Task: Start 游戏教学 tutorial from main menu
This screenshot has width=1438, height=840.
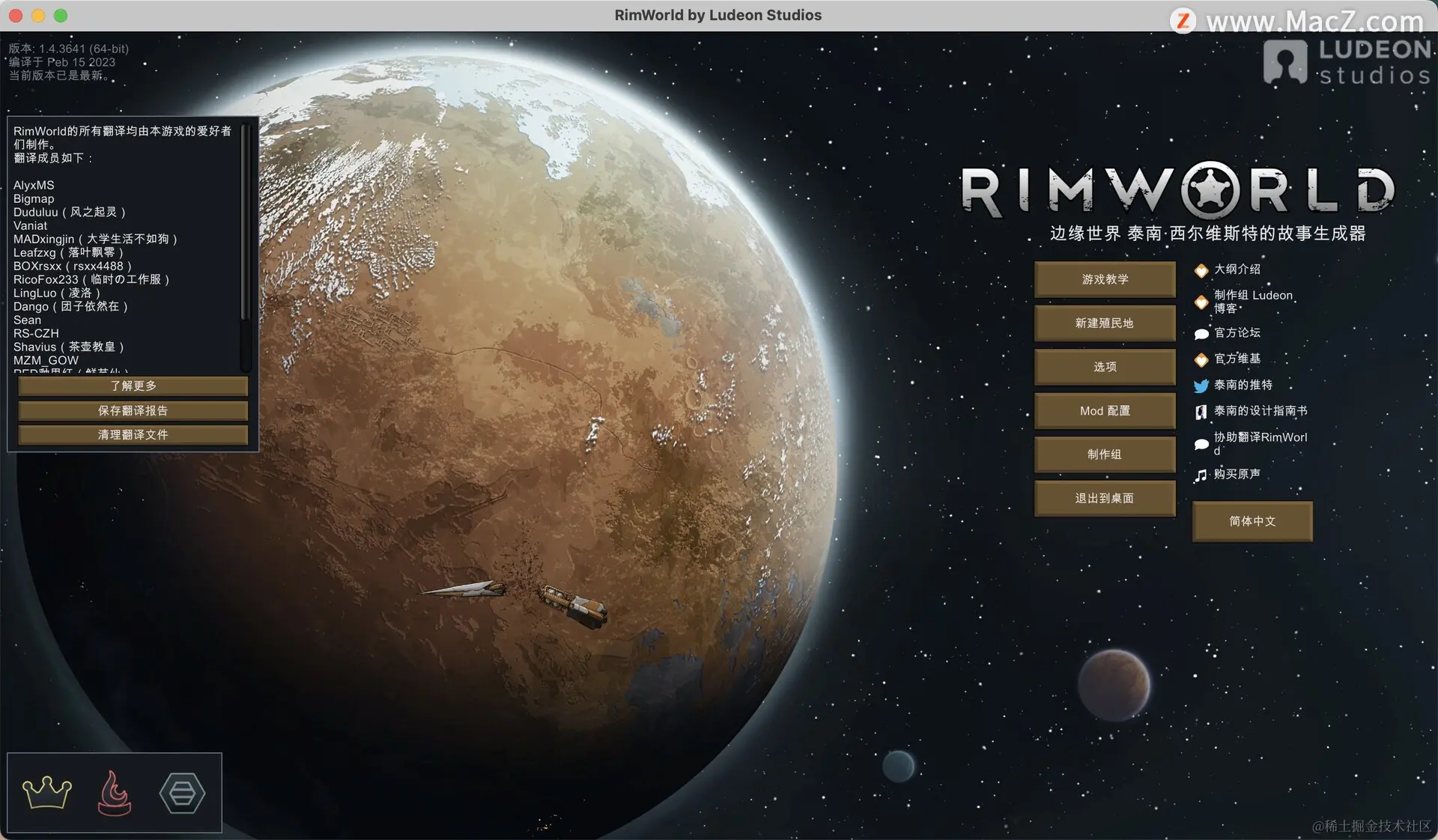Action: click(1105, 279)
